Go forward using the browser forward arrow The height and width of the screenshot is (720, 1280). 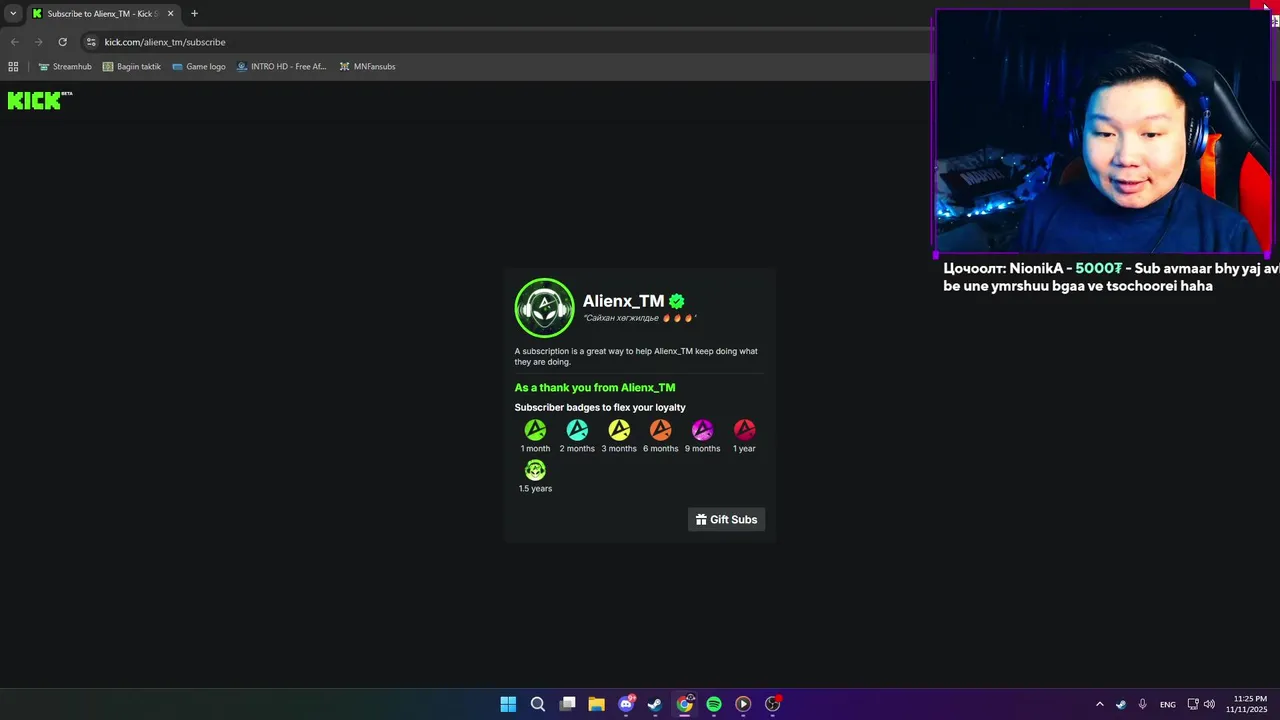[x=38, y=42]
